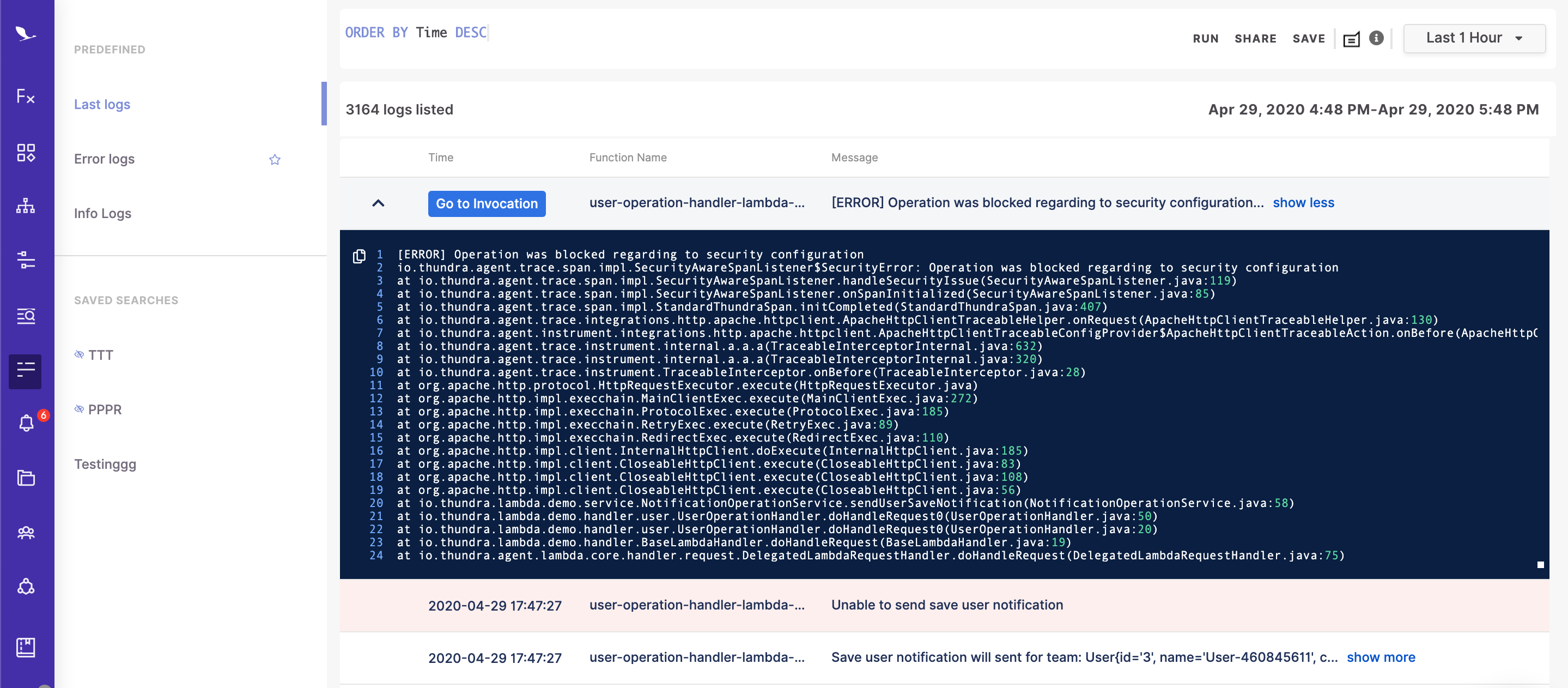Image resolution: width=1568 pixels, height=688 pixels.
Task: Click the query helper icon beside SAVE
Action: point(1351,39)
